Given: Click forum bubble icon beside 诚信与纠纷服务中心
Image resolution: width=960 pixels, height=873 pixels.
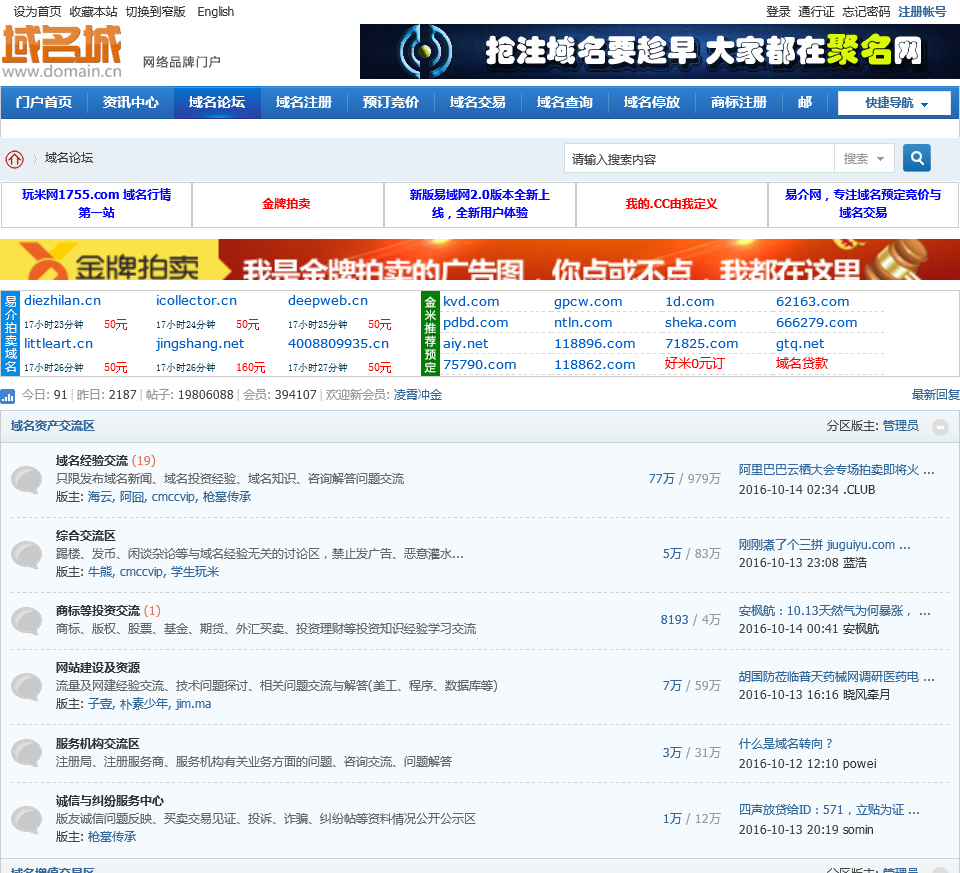Looking at the screenshot, I should tap(27, 819).
